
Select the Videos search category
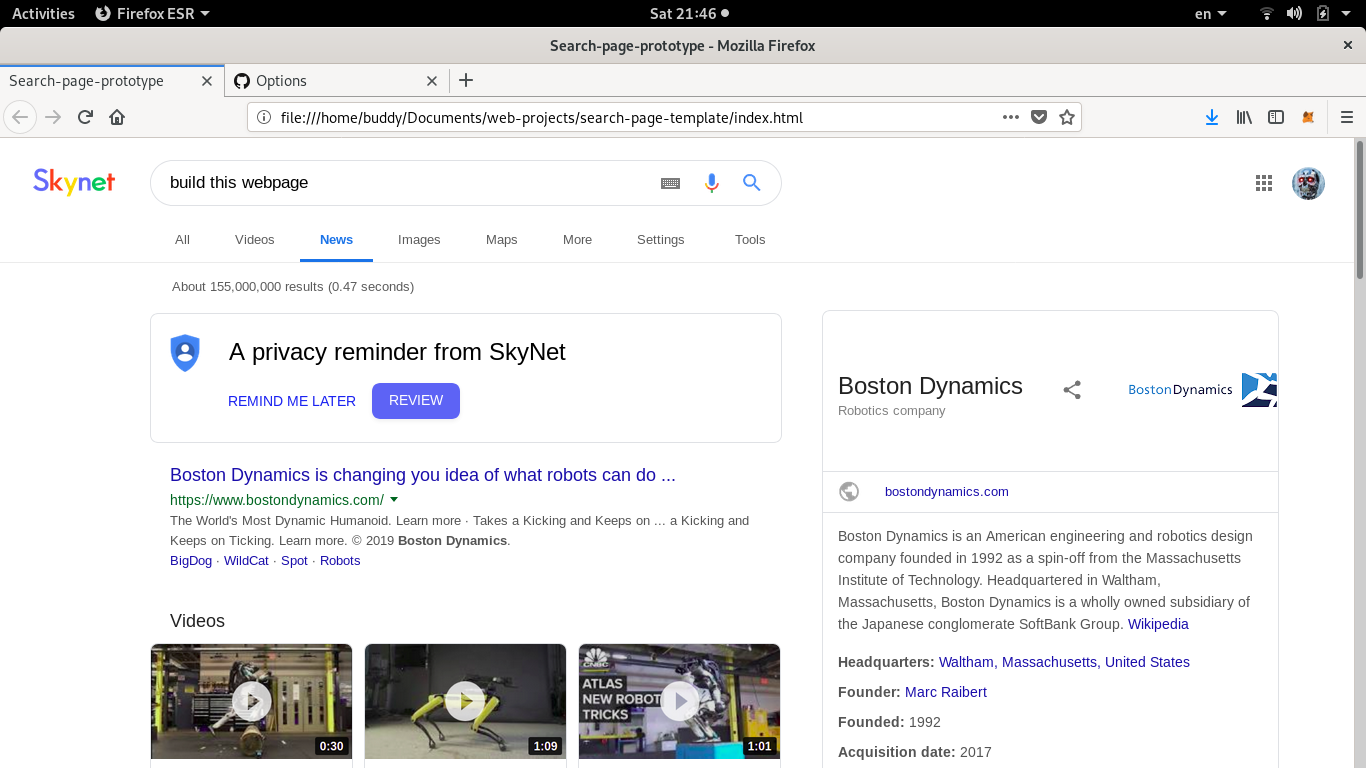coord(254,240)
